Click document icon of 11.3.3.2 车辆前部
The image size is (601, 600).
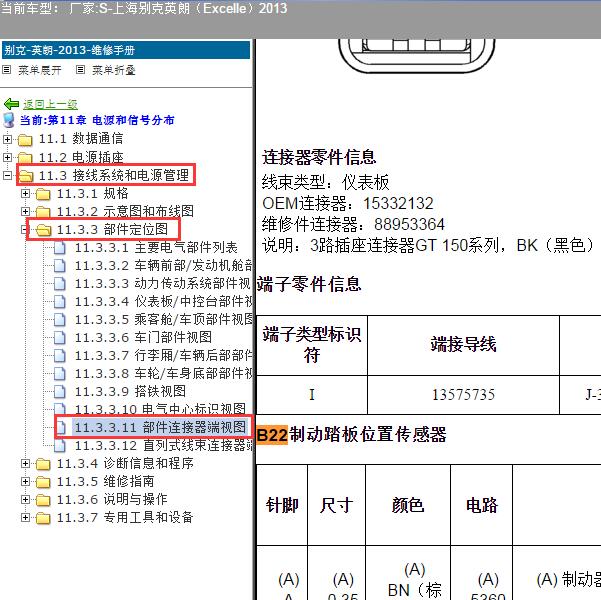(x=60, y=266)
